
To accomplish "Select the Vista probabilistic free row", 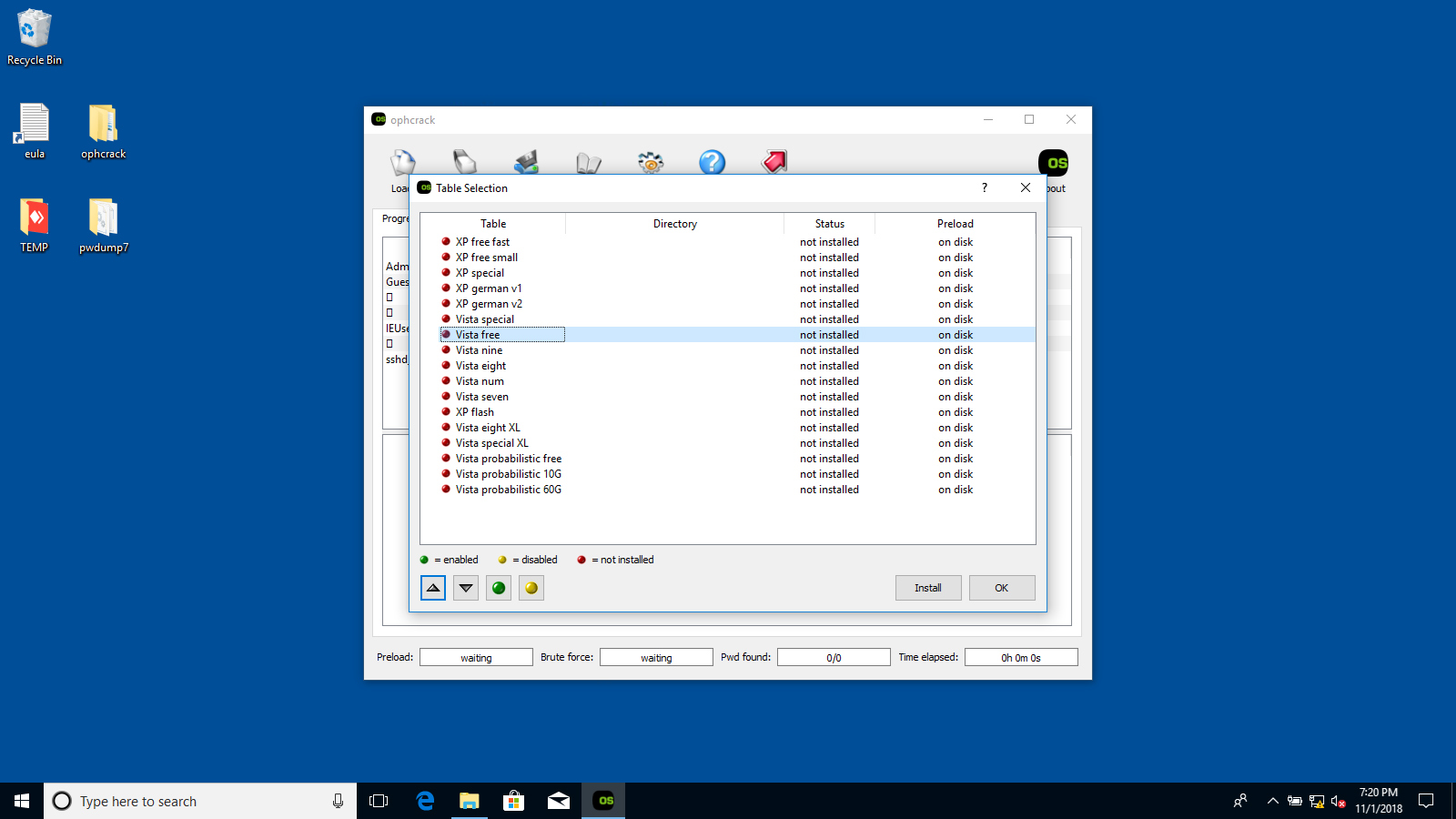I will point(728,459).
